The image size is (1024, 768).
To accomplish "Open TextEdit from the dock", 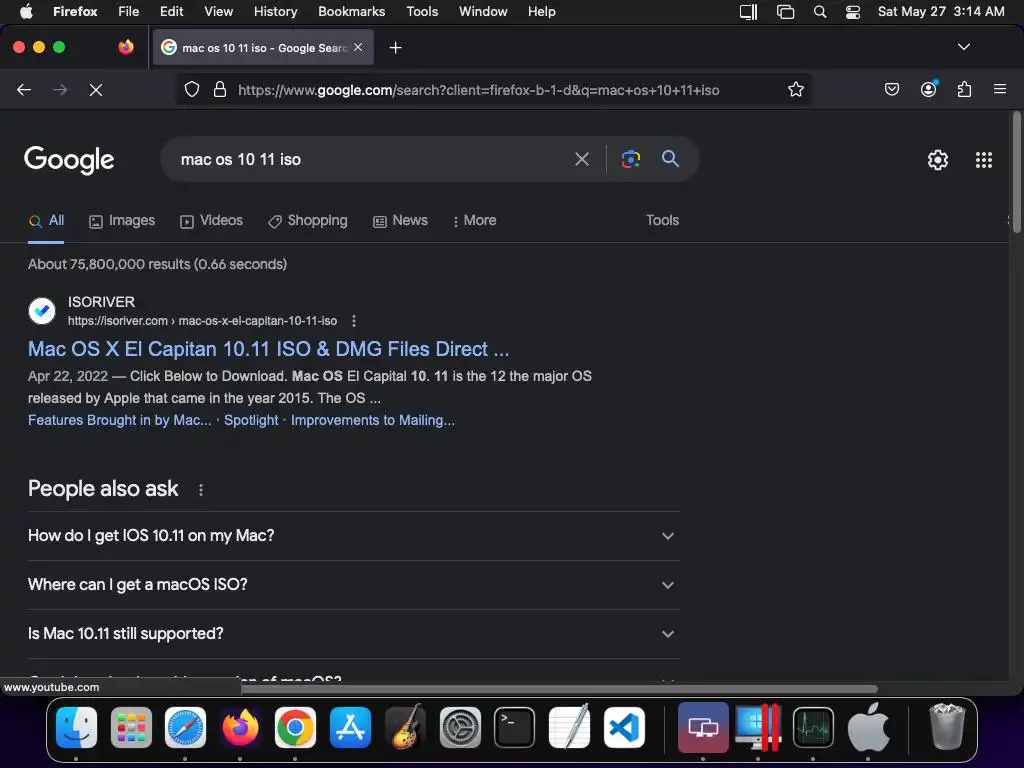I will [569, 728].
